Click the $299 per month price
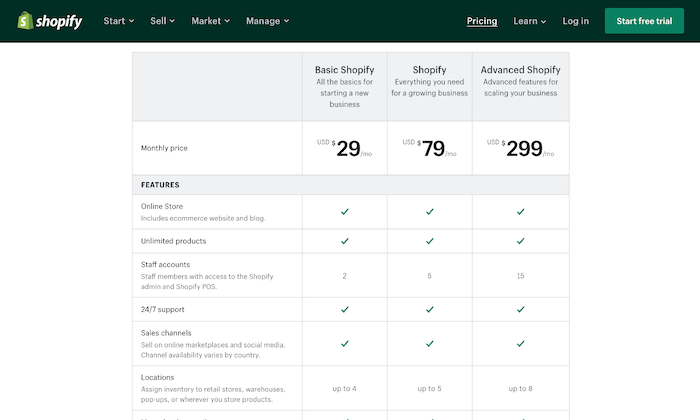The image size is (700, 420). (520, 148)
